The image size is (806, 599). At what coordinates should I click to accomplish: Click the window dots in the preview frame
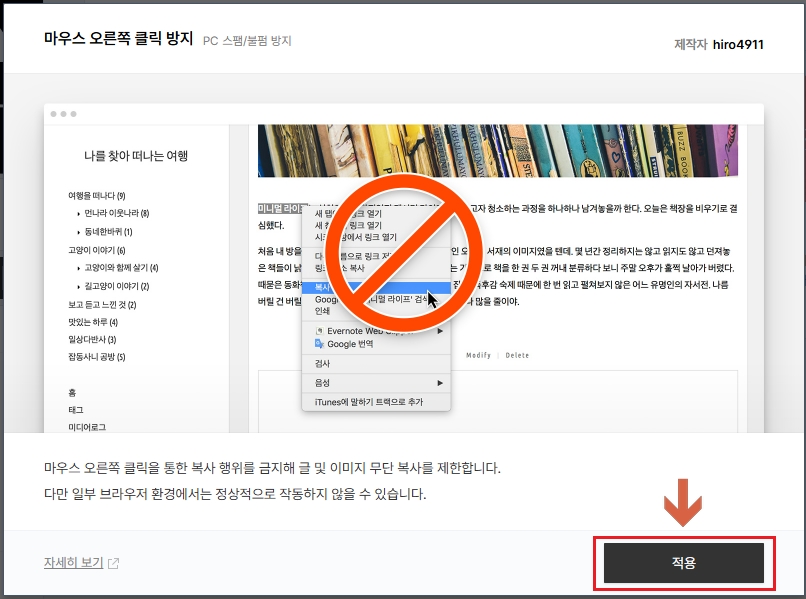pos(62,113)
